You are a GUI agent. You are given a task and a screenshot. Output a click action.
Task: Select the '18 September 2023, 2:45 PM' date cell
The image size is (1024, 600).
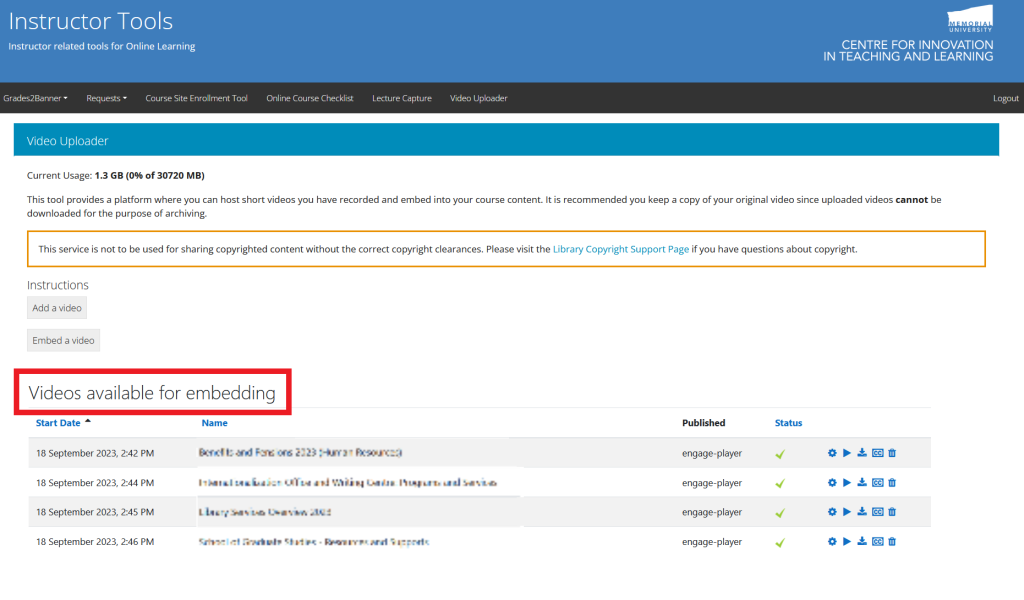pos(95,512)
